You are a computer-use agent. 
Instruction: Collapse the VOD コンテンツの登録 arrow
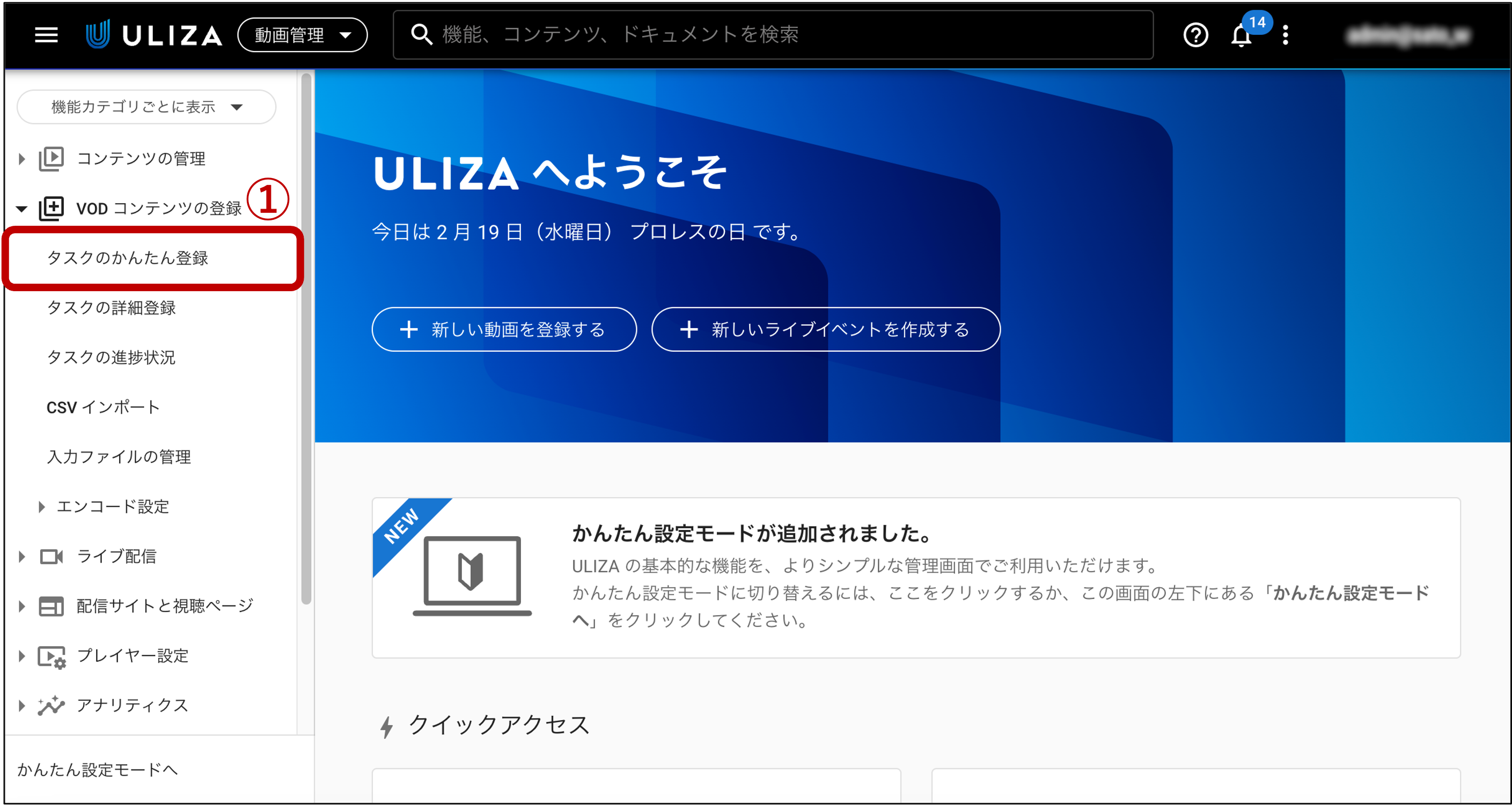pos(21,209)
